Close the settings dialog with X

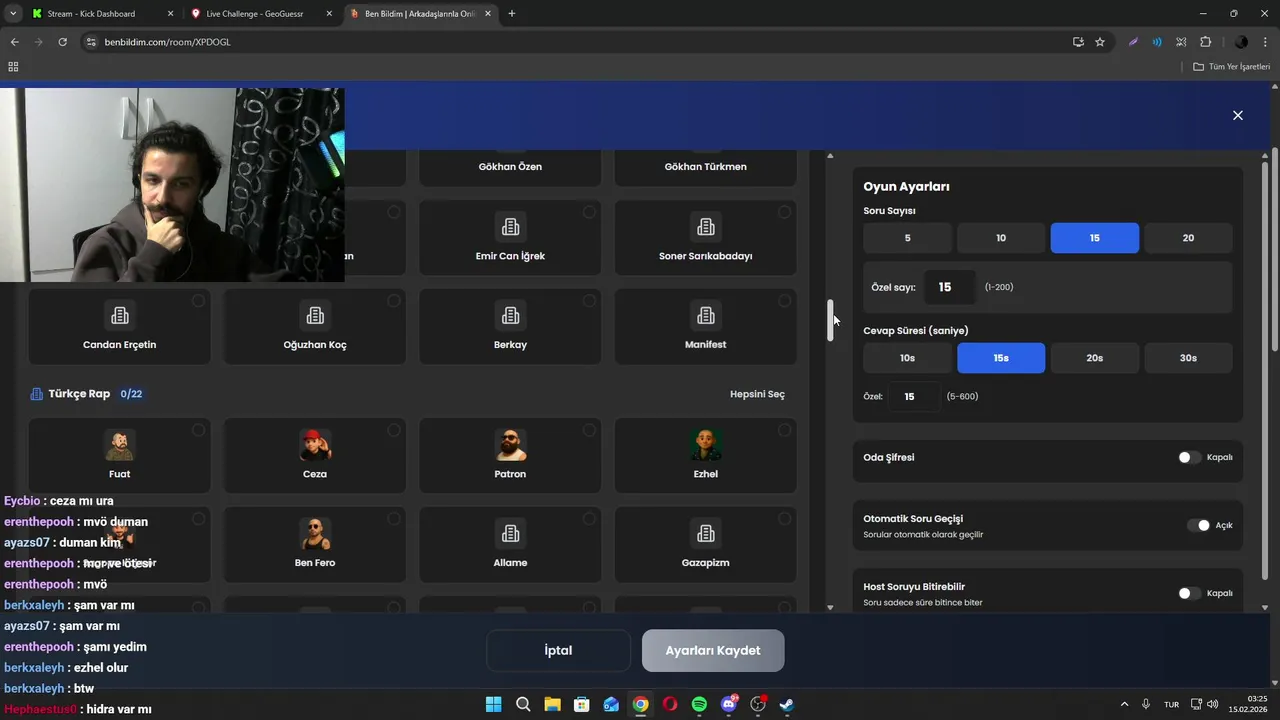click(x=1238, y=115)
